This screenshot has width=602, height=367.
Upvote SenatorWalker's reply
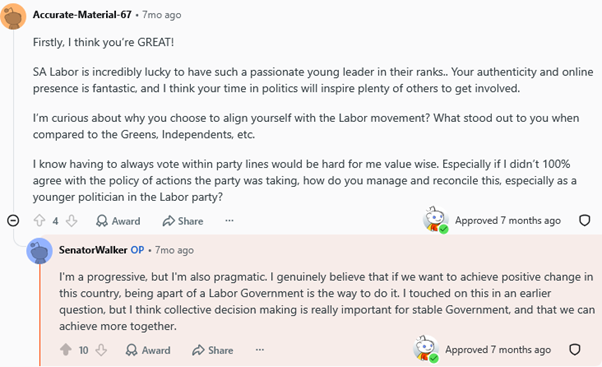coord(66,350)
